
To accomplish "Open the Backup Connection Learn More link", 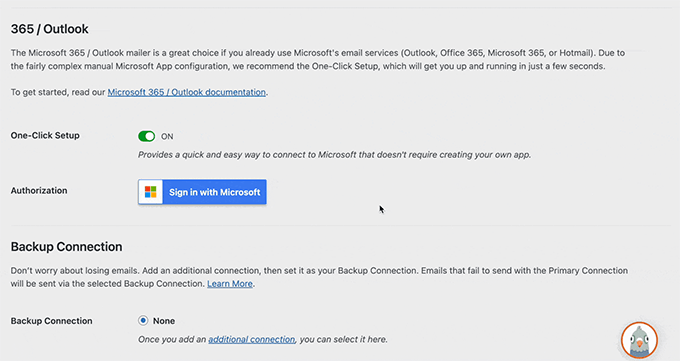I will click(230, 284).
